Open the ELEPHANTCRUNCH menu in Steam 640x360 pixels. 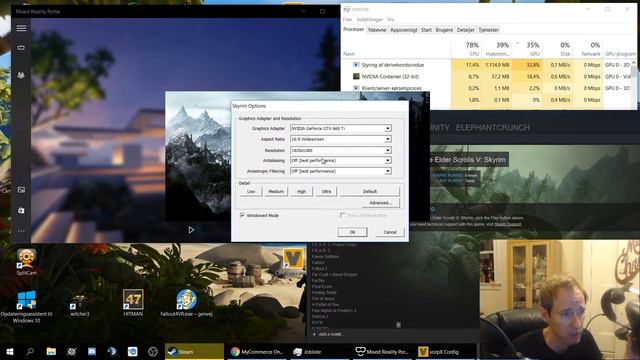click(x=493, y=128)
